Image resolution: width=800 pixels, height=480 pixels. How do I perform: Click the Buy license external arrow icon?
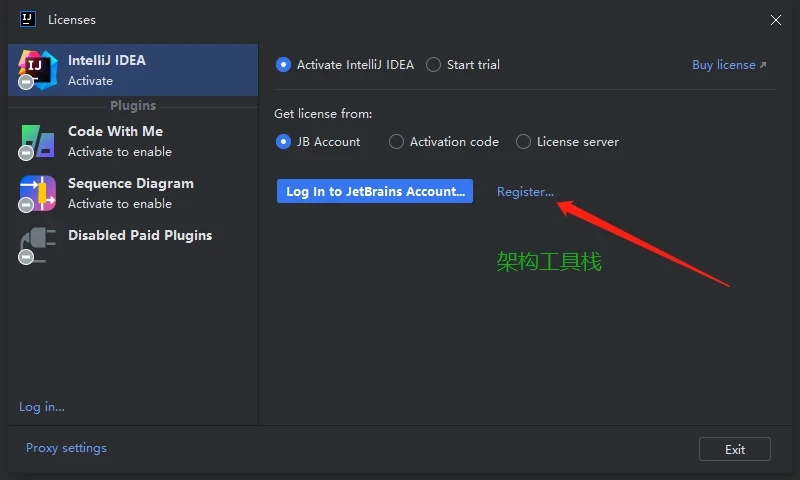coord(763,65)
